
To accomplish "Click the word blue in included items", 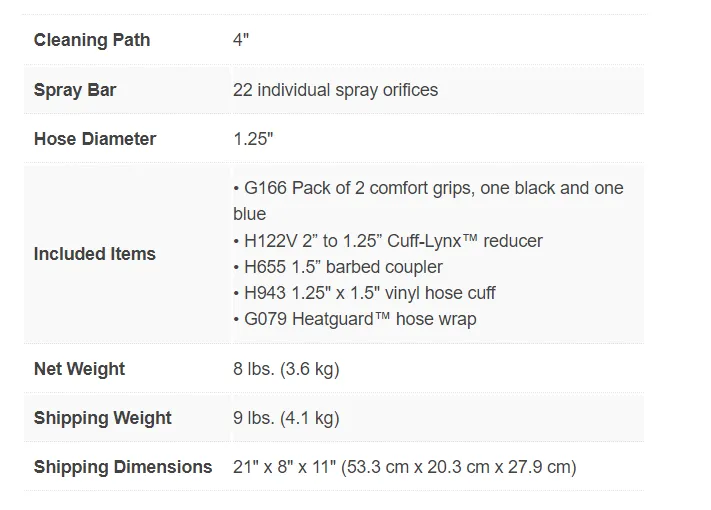I will point(249,214).
